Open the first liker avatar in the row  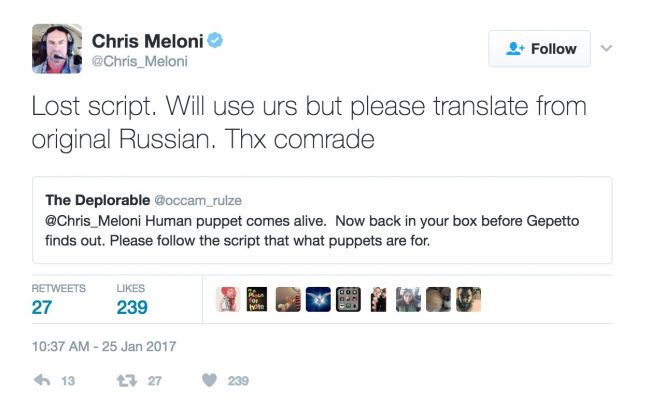pyautogui.click(x=228, y=299)
